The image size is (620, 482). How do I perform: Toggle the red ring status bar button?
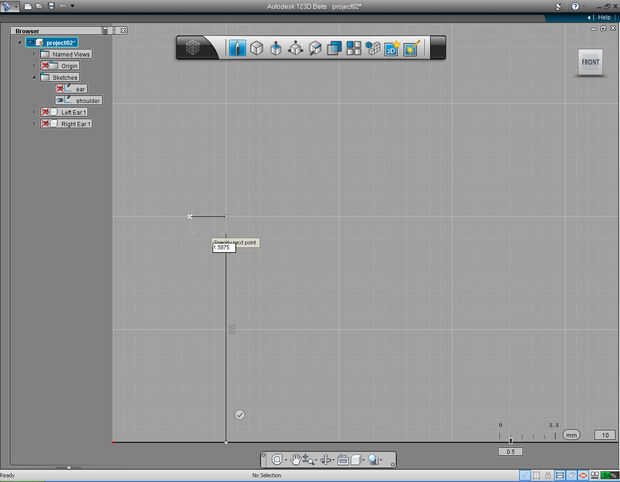click(x=583, y=475)
